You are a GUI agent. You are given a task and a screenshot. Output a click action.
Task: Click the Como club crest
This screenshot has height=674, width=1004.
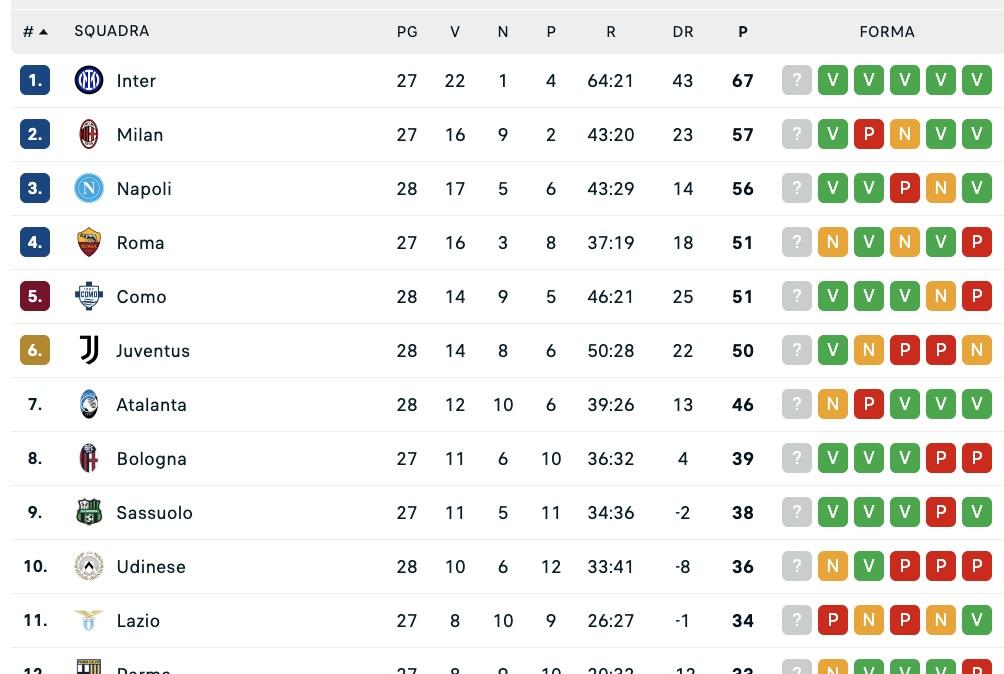coord(89,296)
